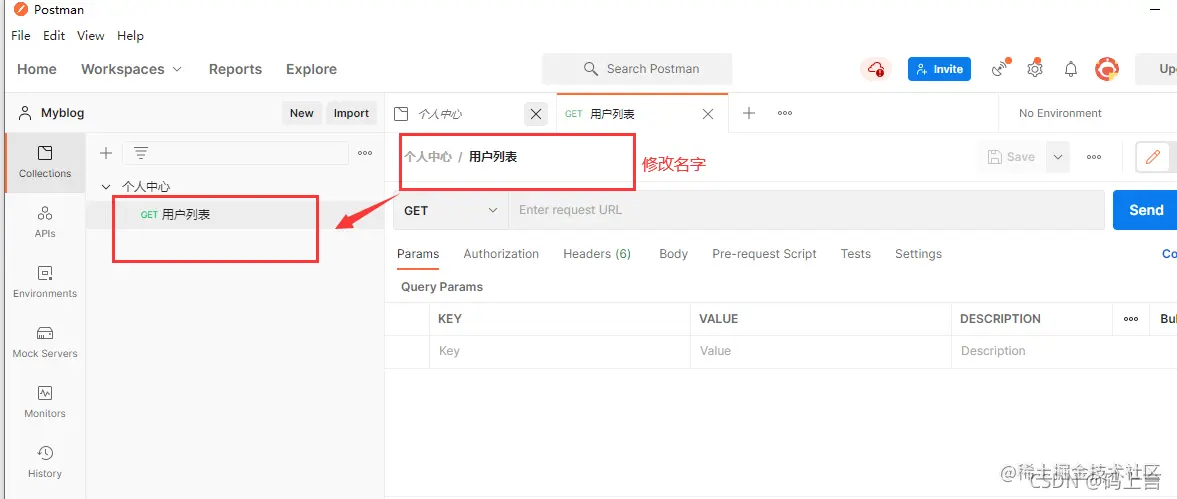Viewport: 1177px width, 499px height.
Task: Open the Environments sidebar panel
Action: click(45, 282)
